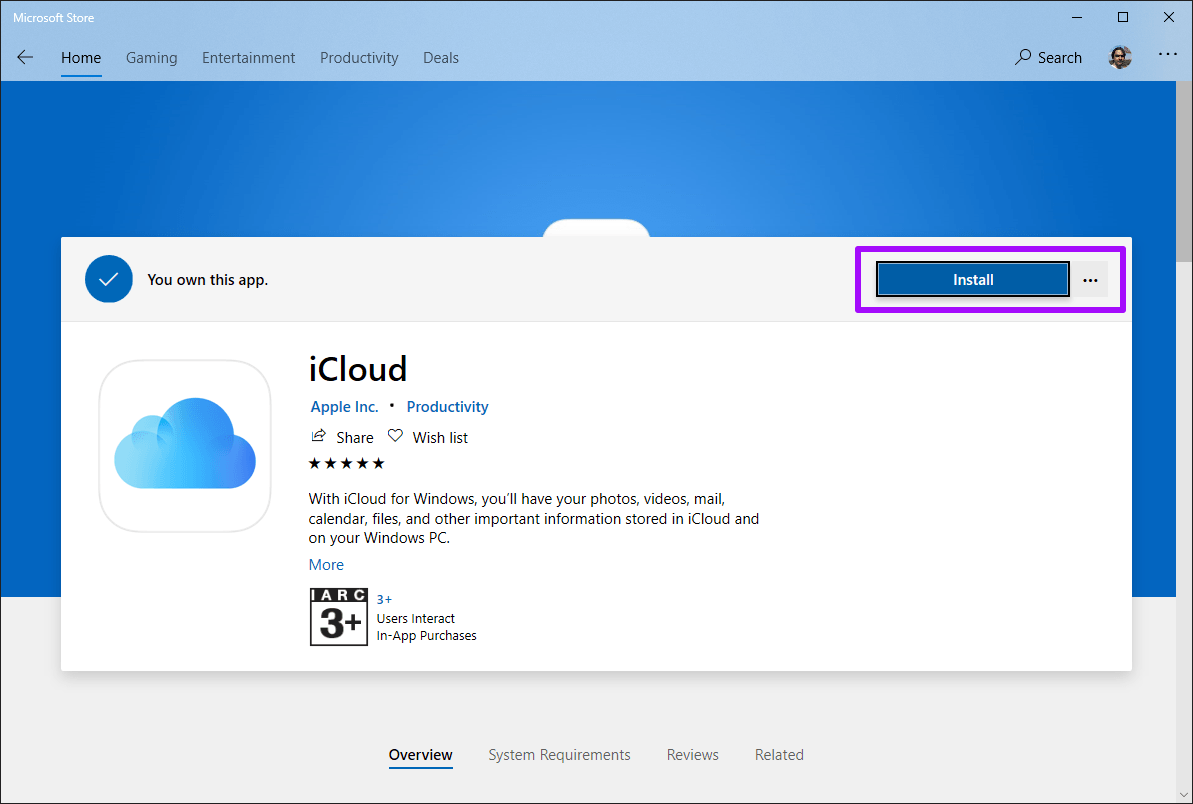Open the Gaming tab
The height and width of the screenshot is (804, 1193).
[x=151, y=58]
